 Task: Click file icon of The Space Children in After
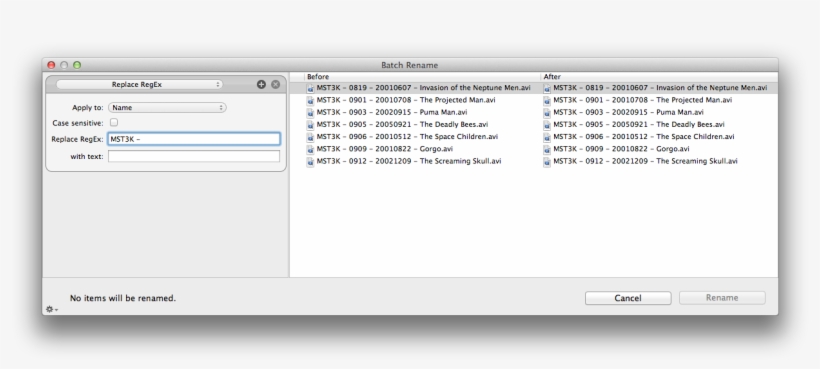tap(547, 137)
